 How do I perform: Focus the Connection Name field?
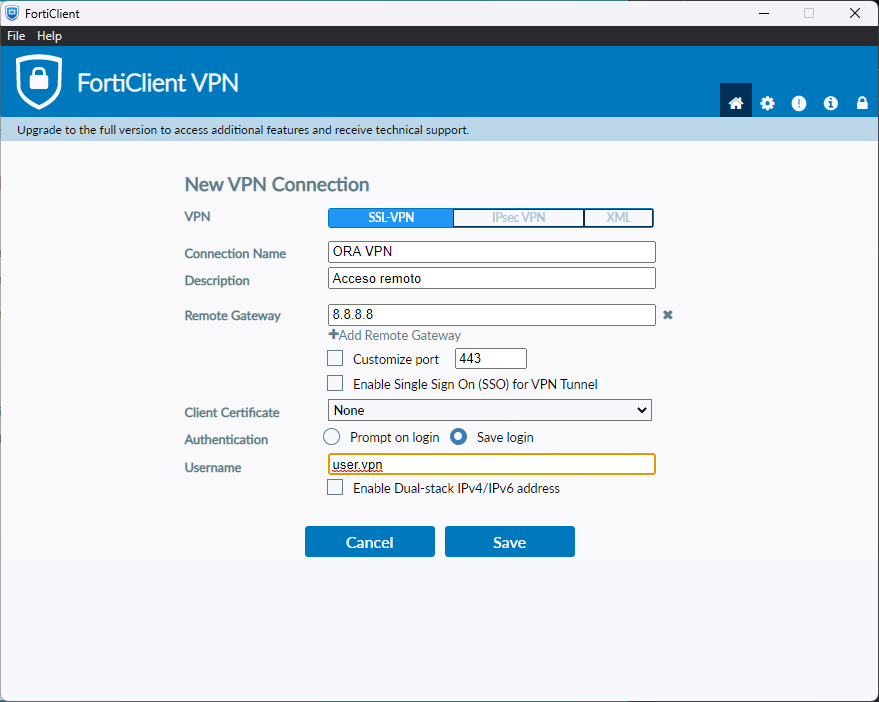[492, 252]
